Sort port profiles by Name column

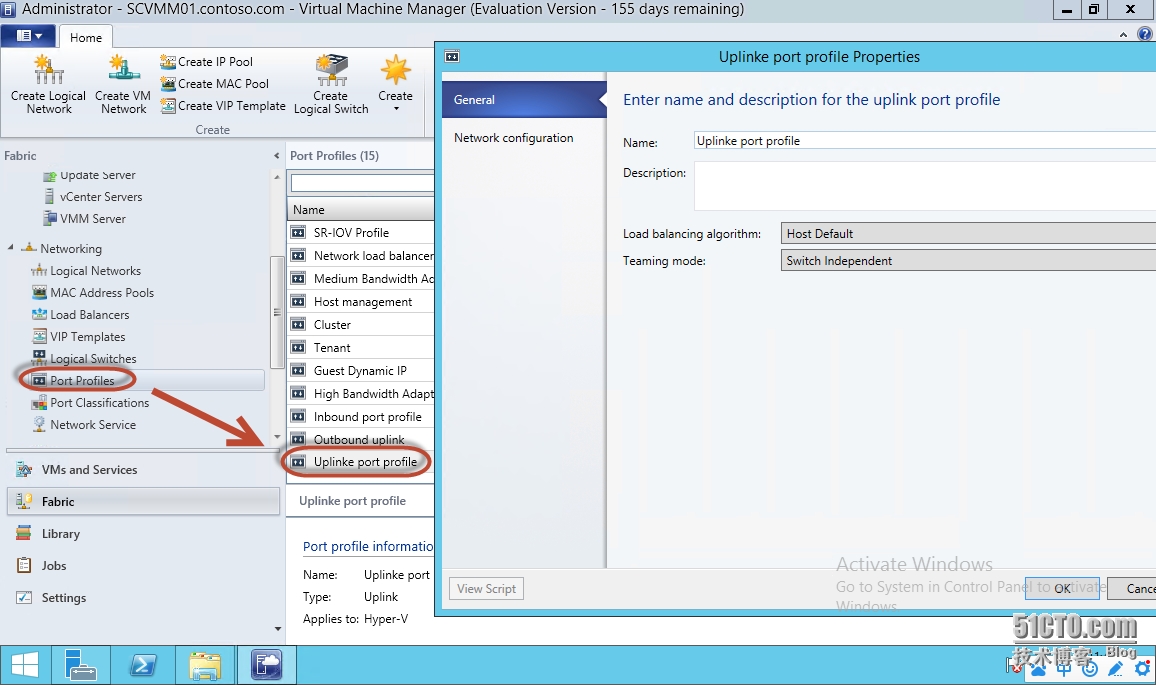click(361, 209)
